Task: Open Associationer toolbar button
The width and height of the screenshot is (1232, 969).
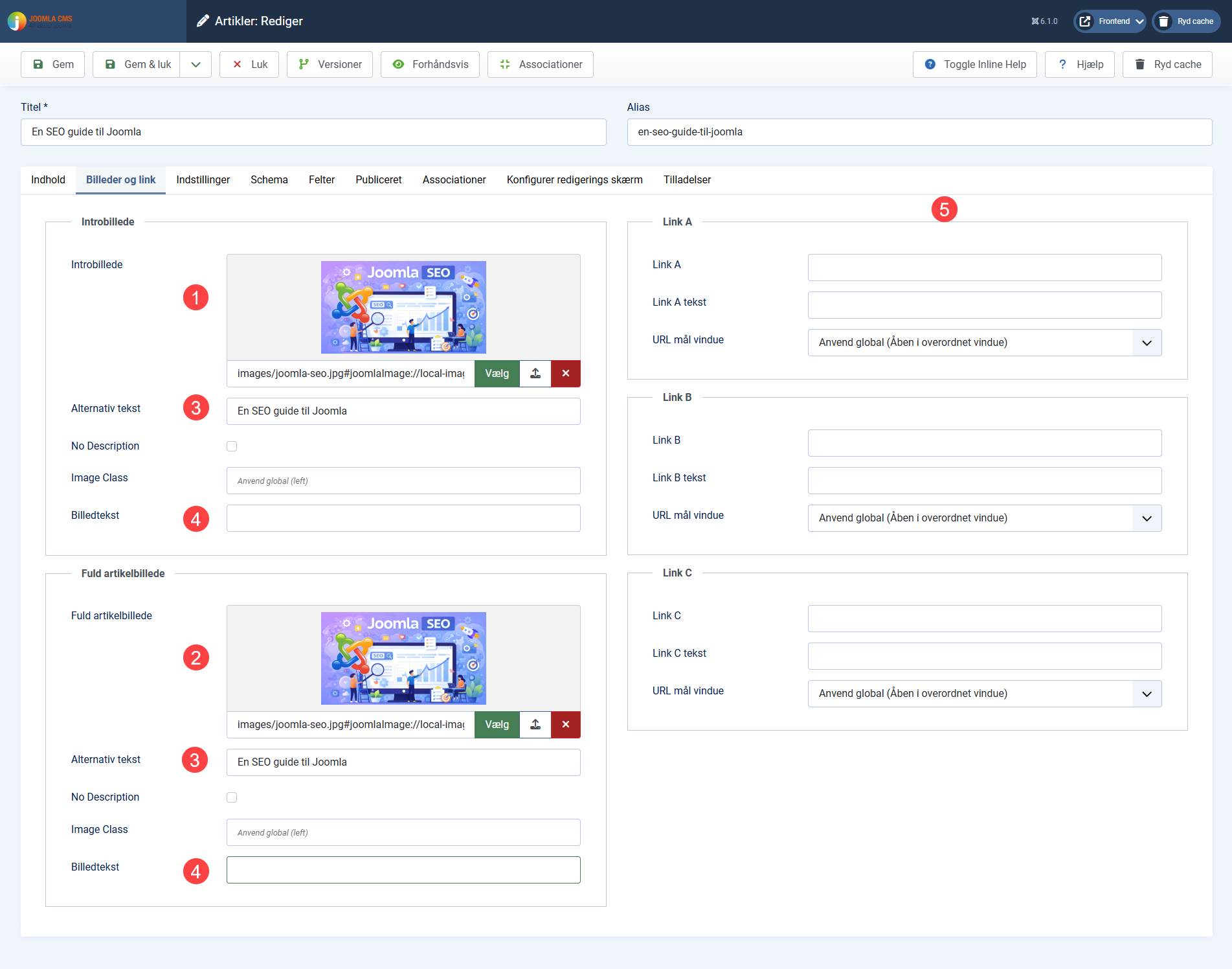Action: click(541, 64)
